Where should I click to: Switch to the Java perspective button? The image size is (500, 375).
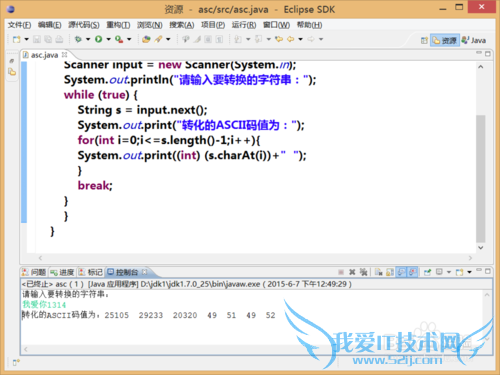(x=474, y=40)
